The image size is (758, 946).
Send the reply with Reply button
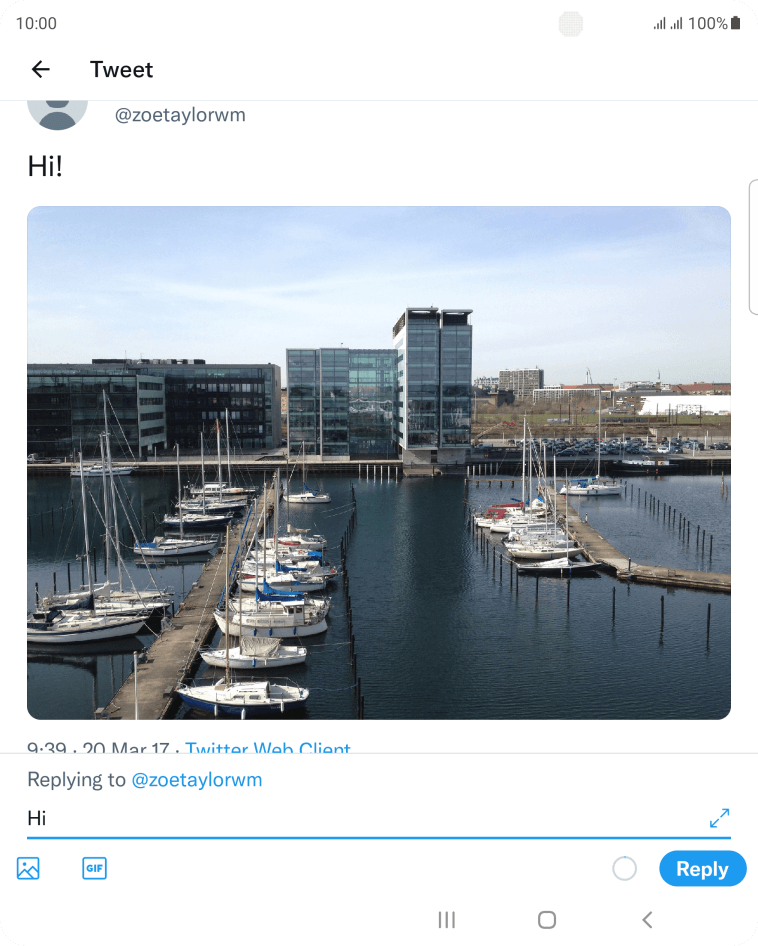tap(702, 869)
